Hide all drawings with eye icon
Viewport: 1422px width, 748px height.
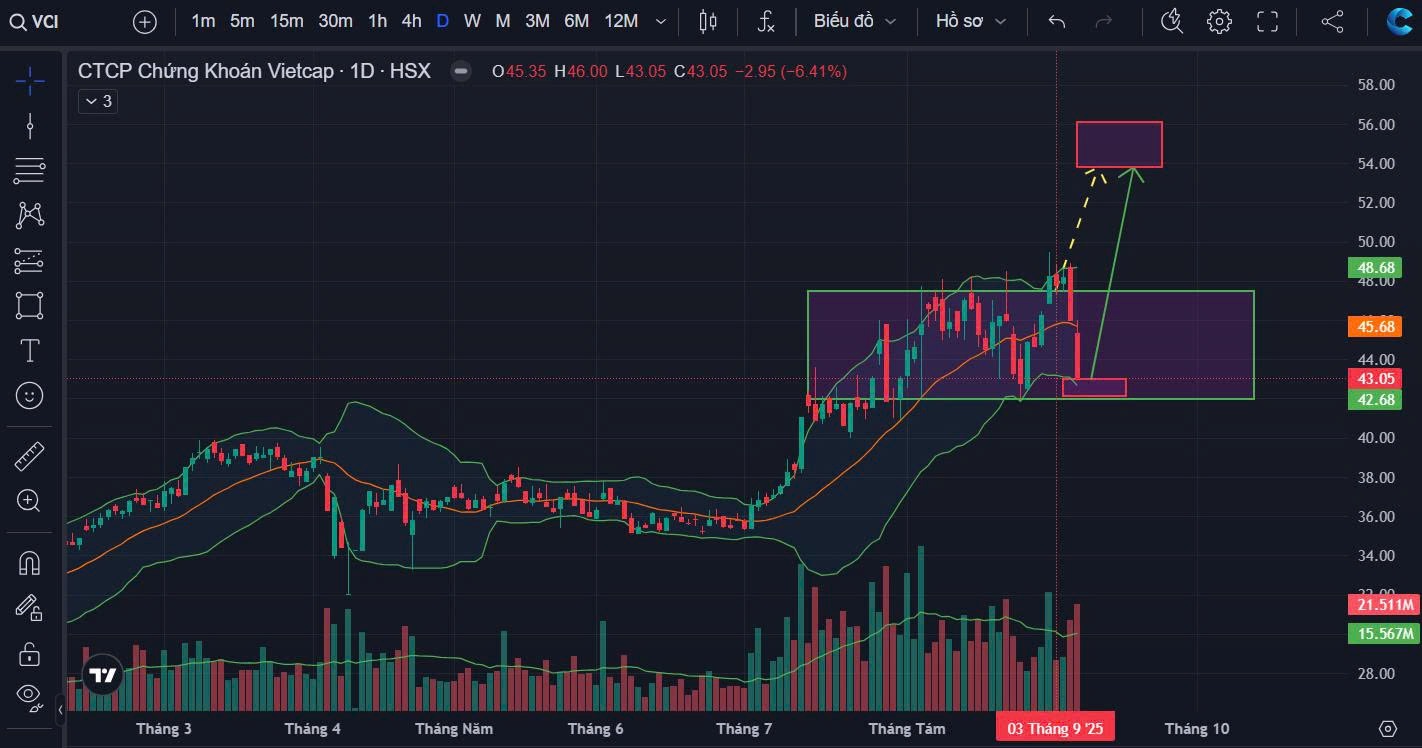pos(30,696)
